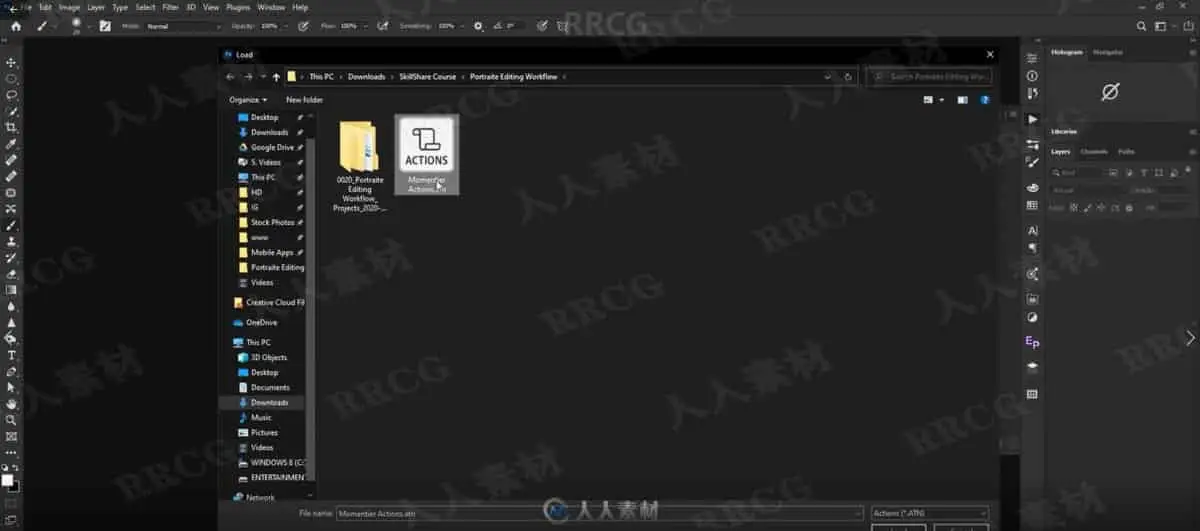Open the Flow slider dropdown

(x=364, y=26)
